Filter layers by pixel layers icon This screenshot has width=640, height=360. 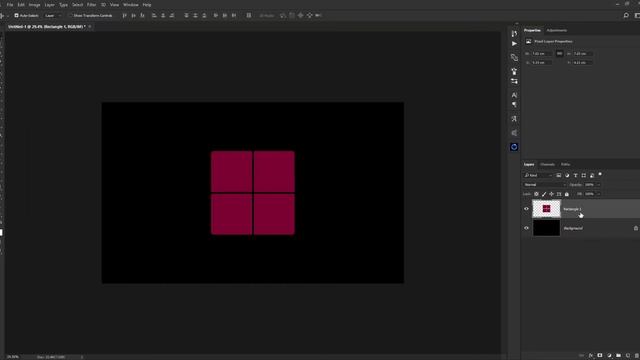pyautogui.click(x=559, y=176)
